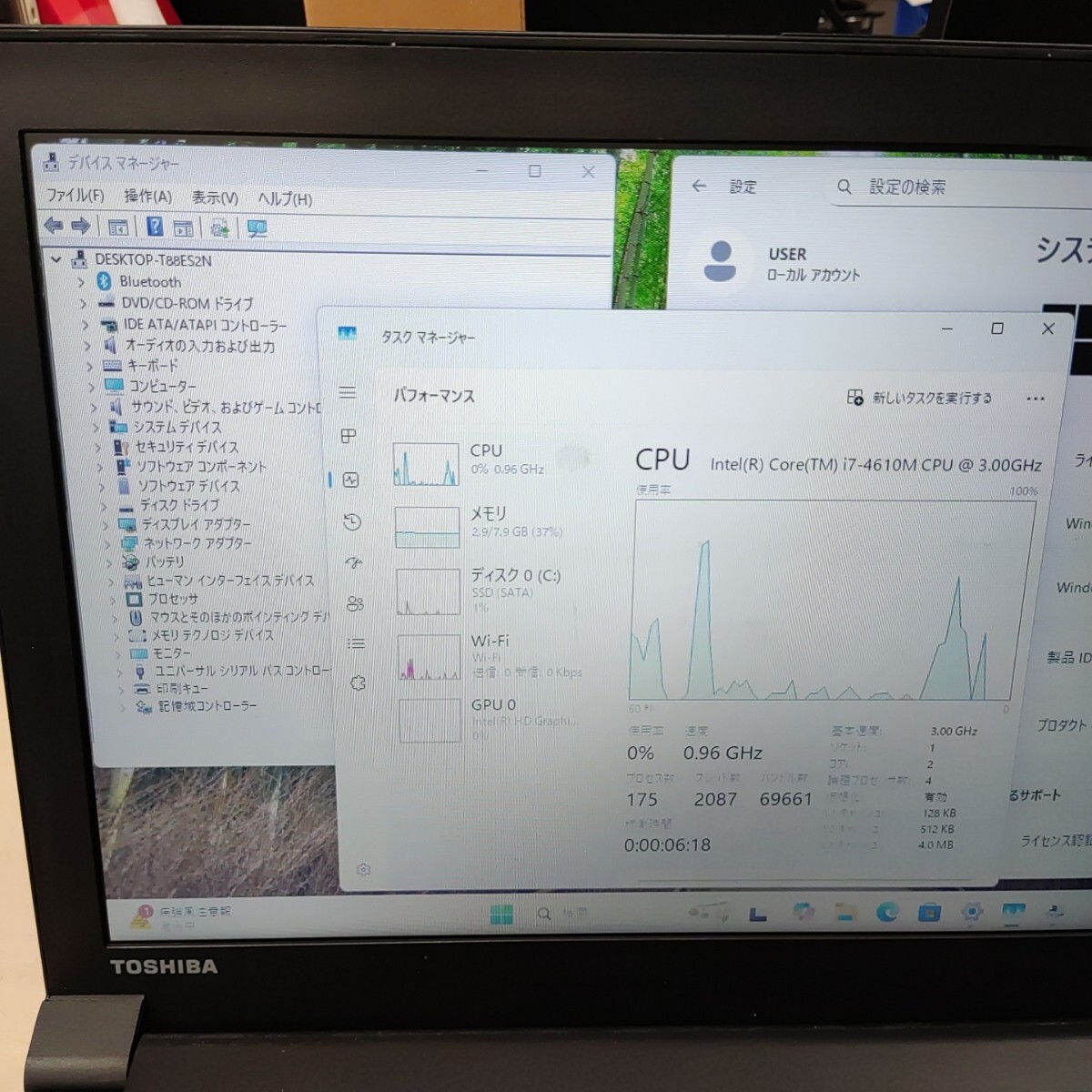Select the モニター tree item
This screenshot has width=1092, height=1092.
pyautogui.click(x=171, y=653)
